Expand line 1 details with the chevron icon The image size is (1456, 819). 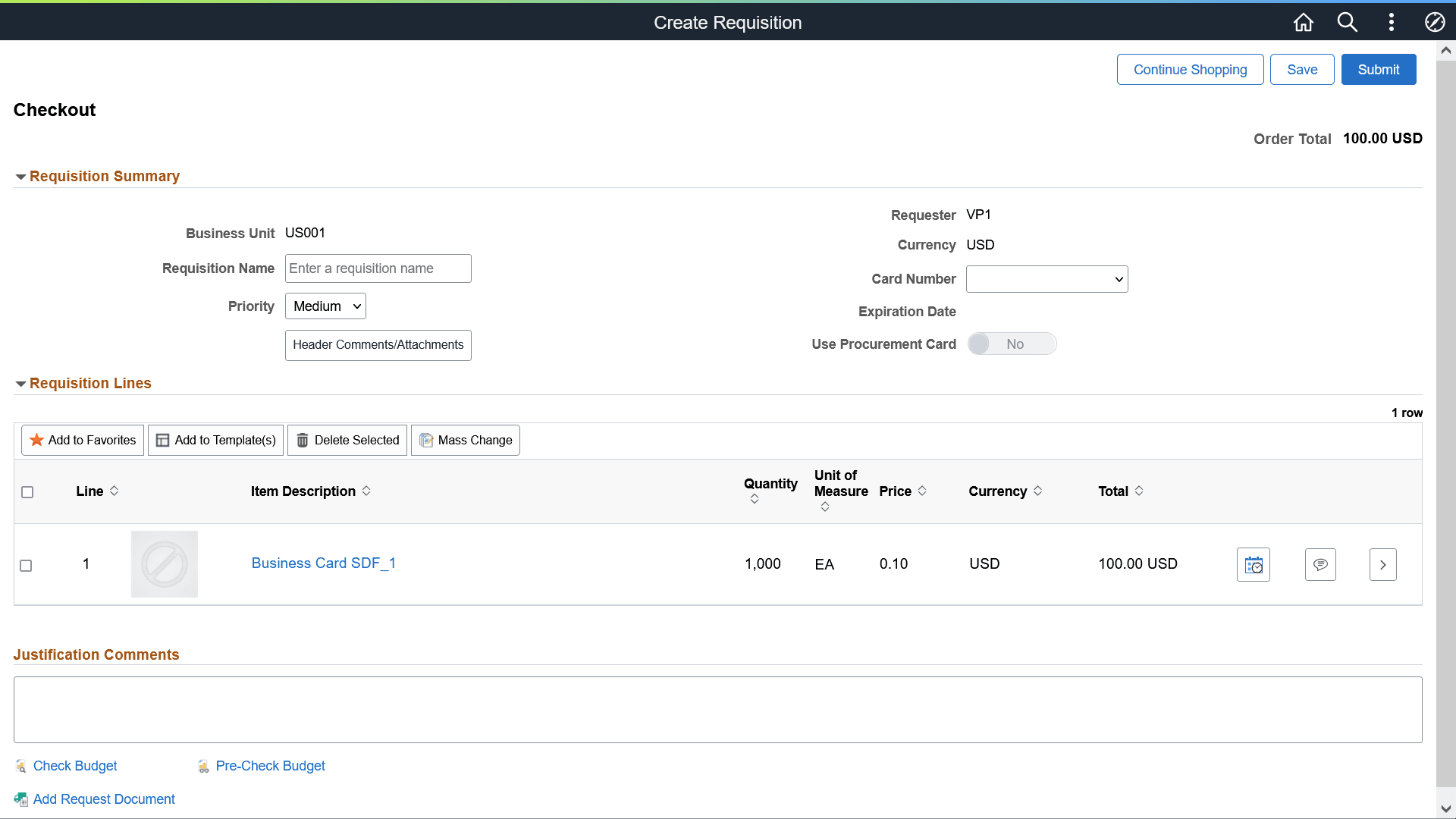1383,564
